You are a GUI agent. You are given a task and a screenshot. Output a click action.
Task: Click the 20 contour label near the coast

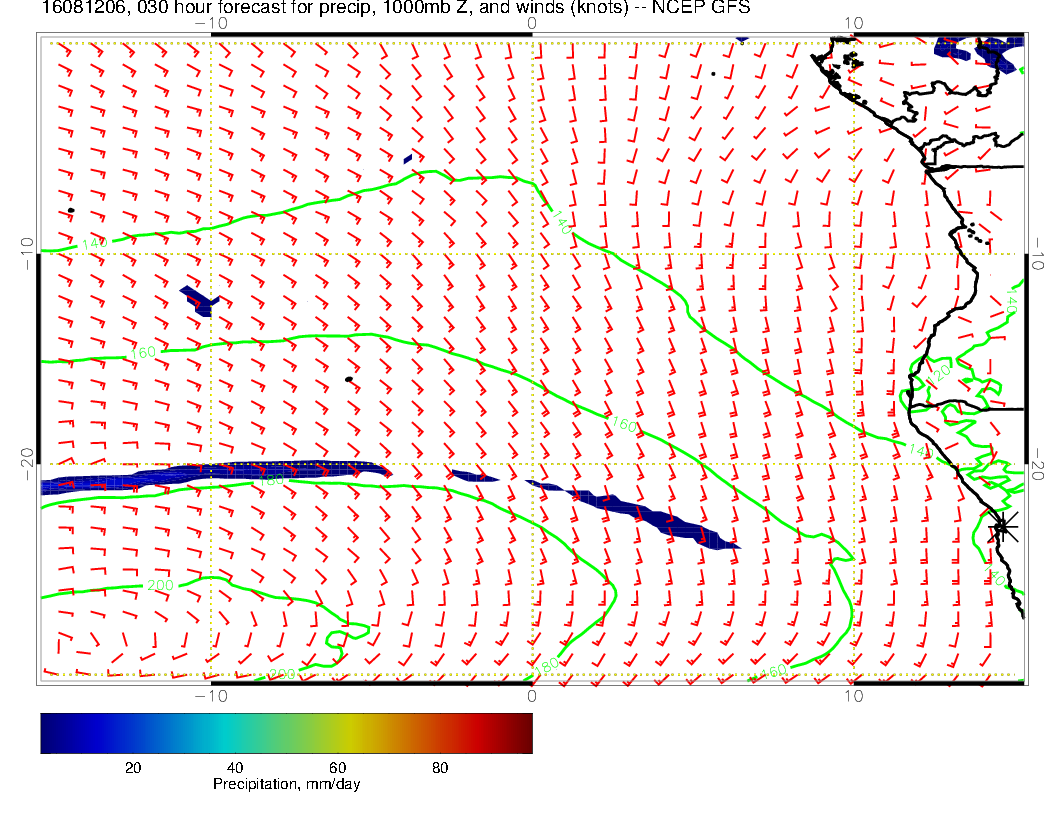coord(940,371)
